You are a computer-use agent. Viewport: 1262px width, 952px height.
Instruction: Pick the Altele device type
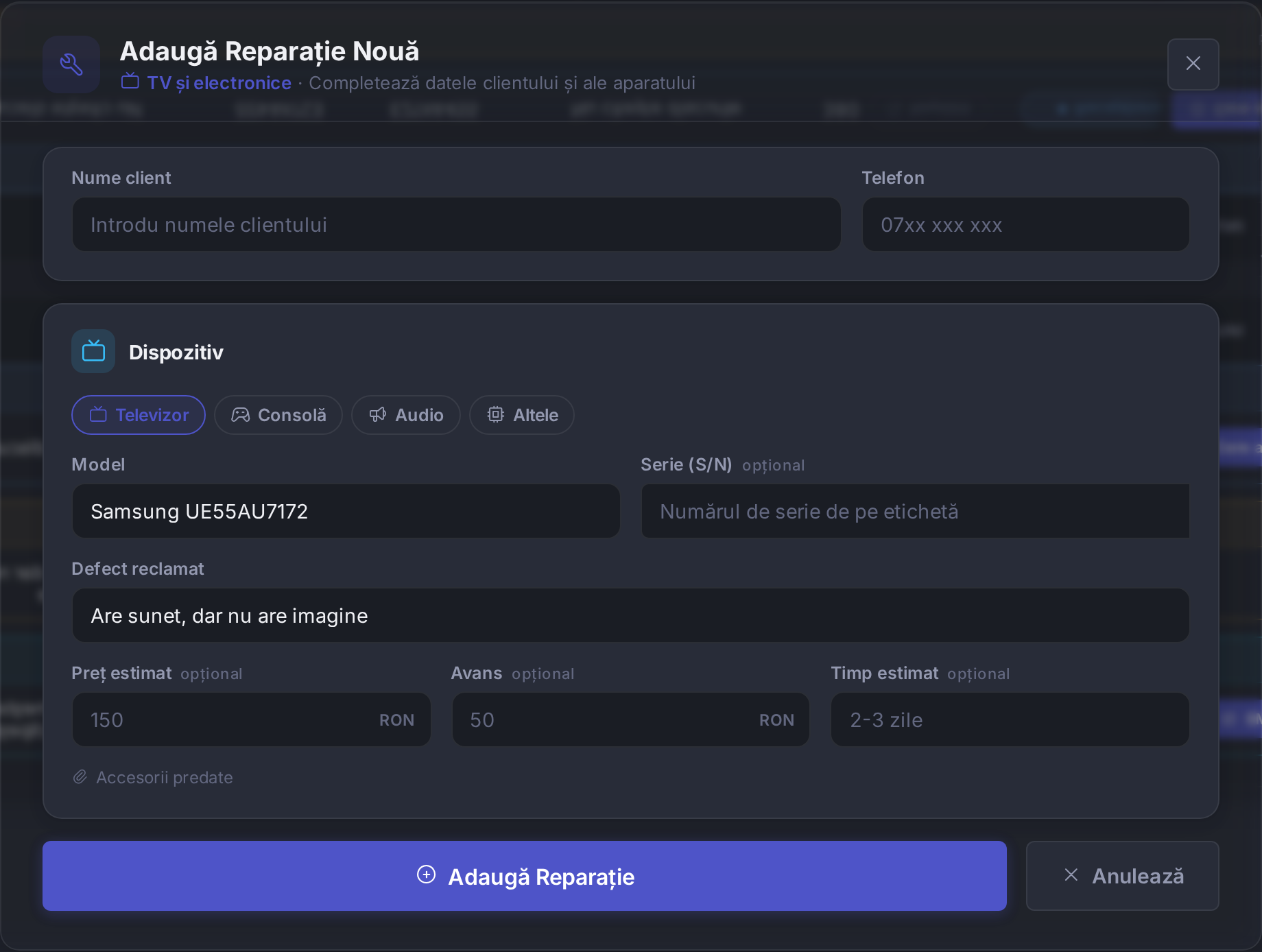522,415
